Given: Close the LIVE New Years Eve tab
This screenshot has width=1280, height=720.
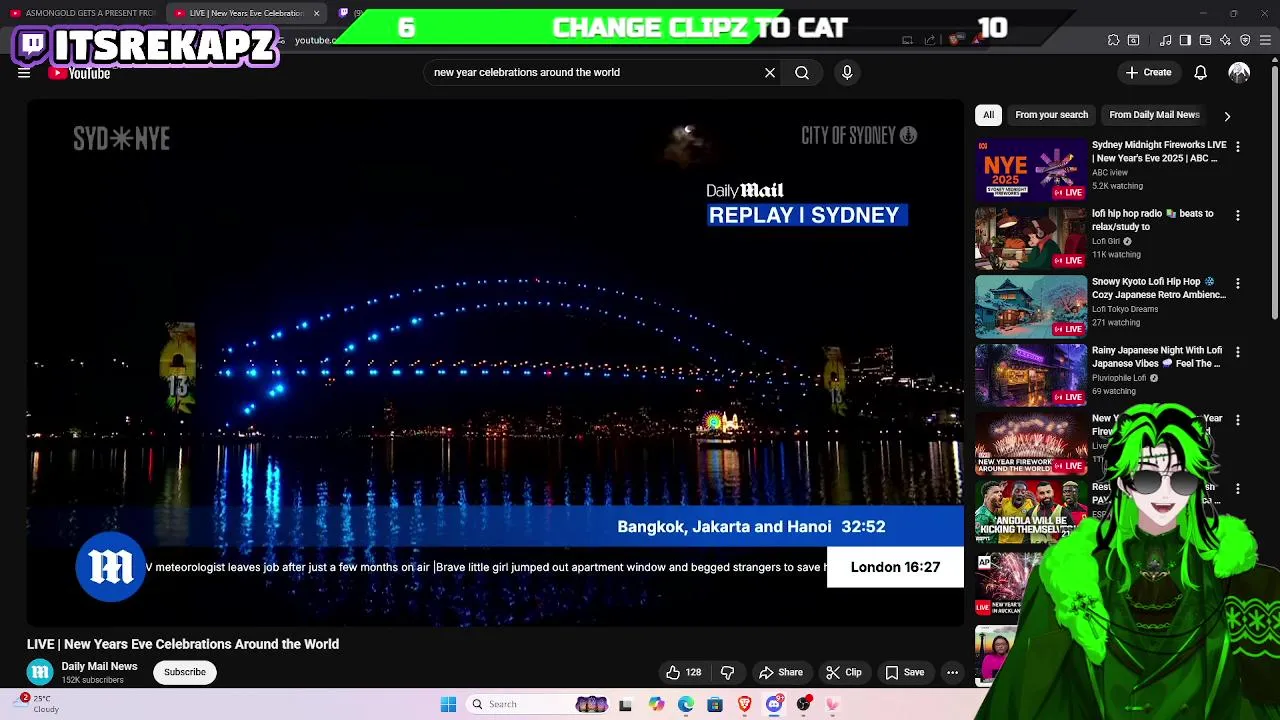Looking at the screenshot, I should coord(316,13).
